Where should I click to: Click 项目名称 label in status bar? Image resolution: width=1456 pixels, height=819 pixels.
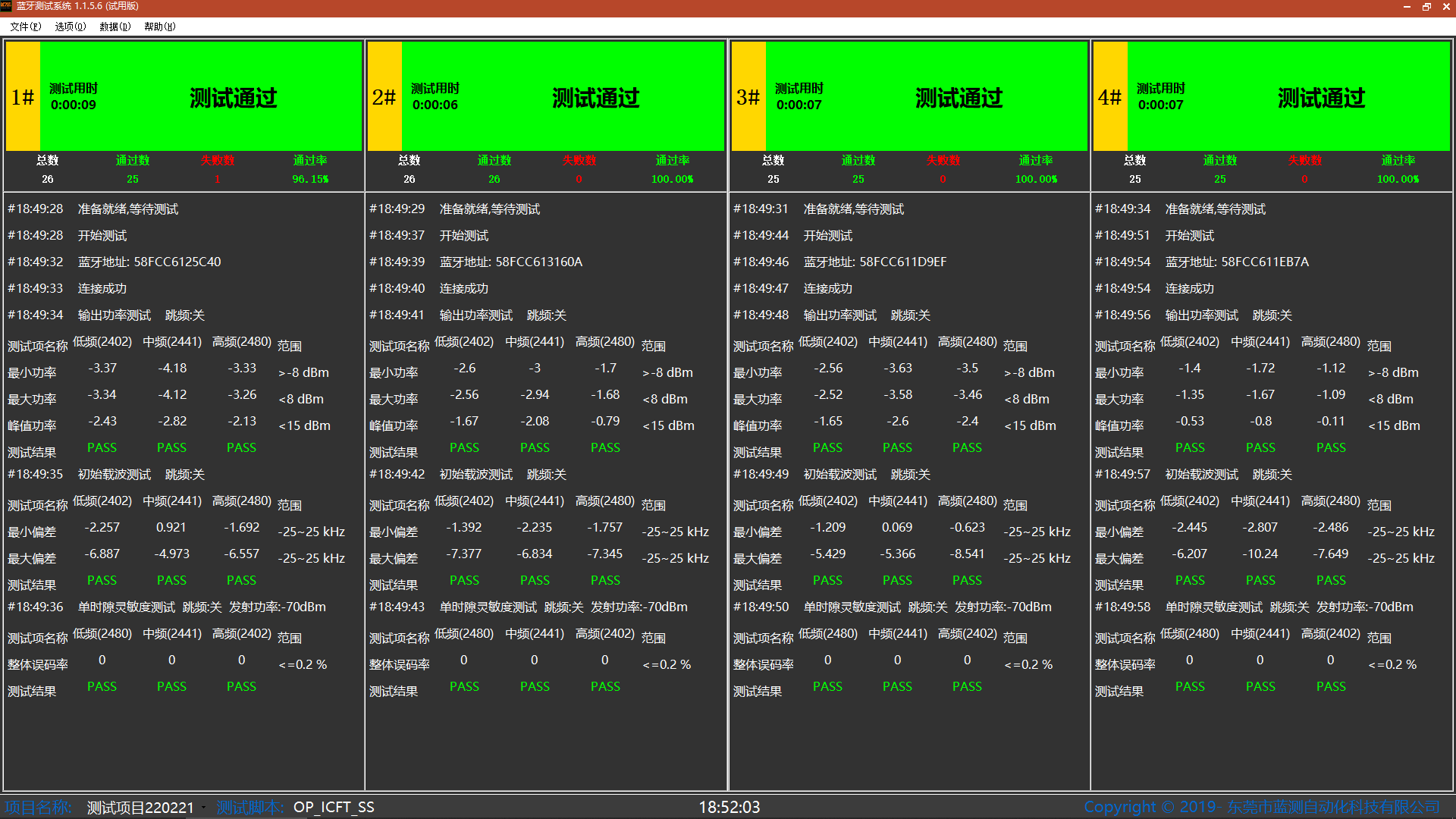[39, 808]
